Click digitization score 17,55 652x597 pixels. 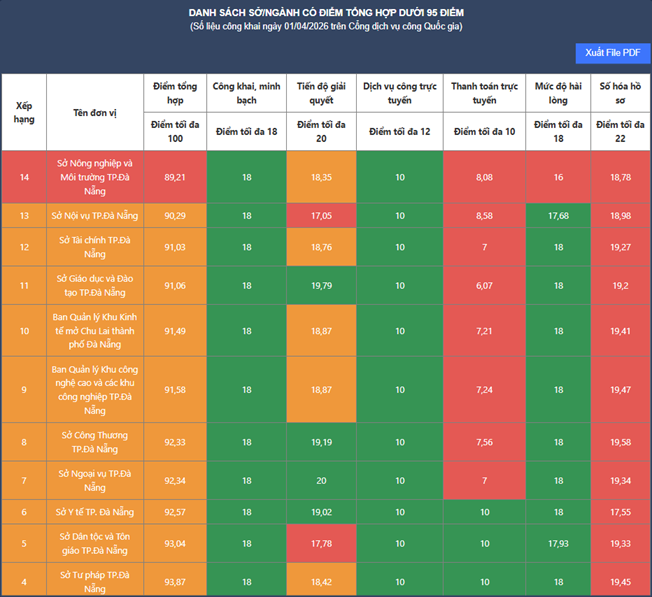point(620,512)
